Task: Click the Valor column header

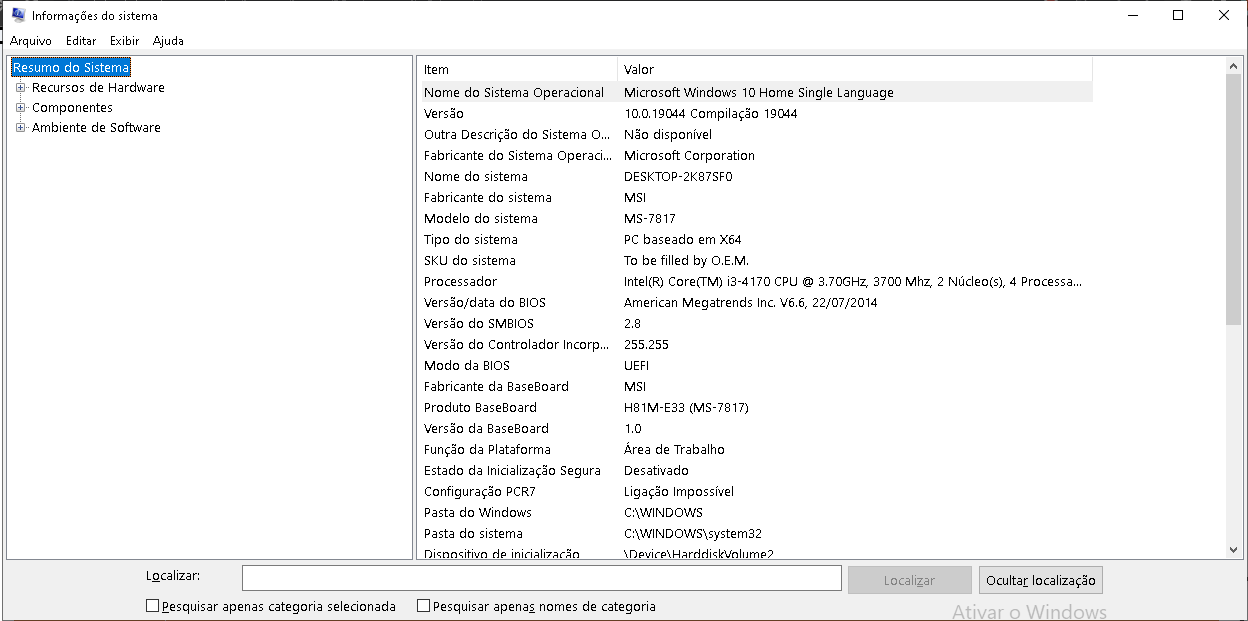Action: pos(855,69)
